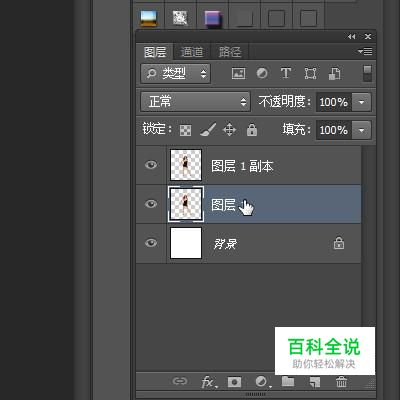Hide the 图层 1 副本 layer
The width and height of the screenshot is (400, 400).
(151, 165)
